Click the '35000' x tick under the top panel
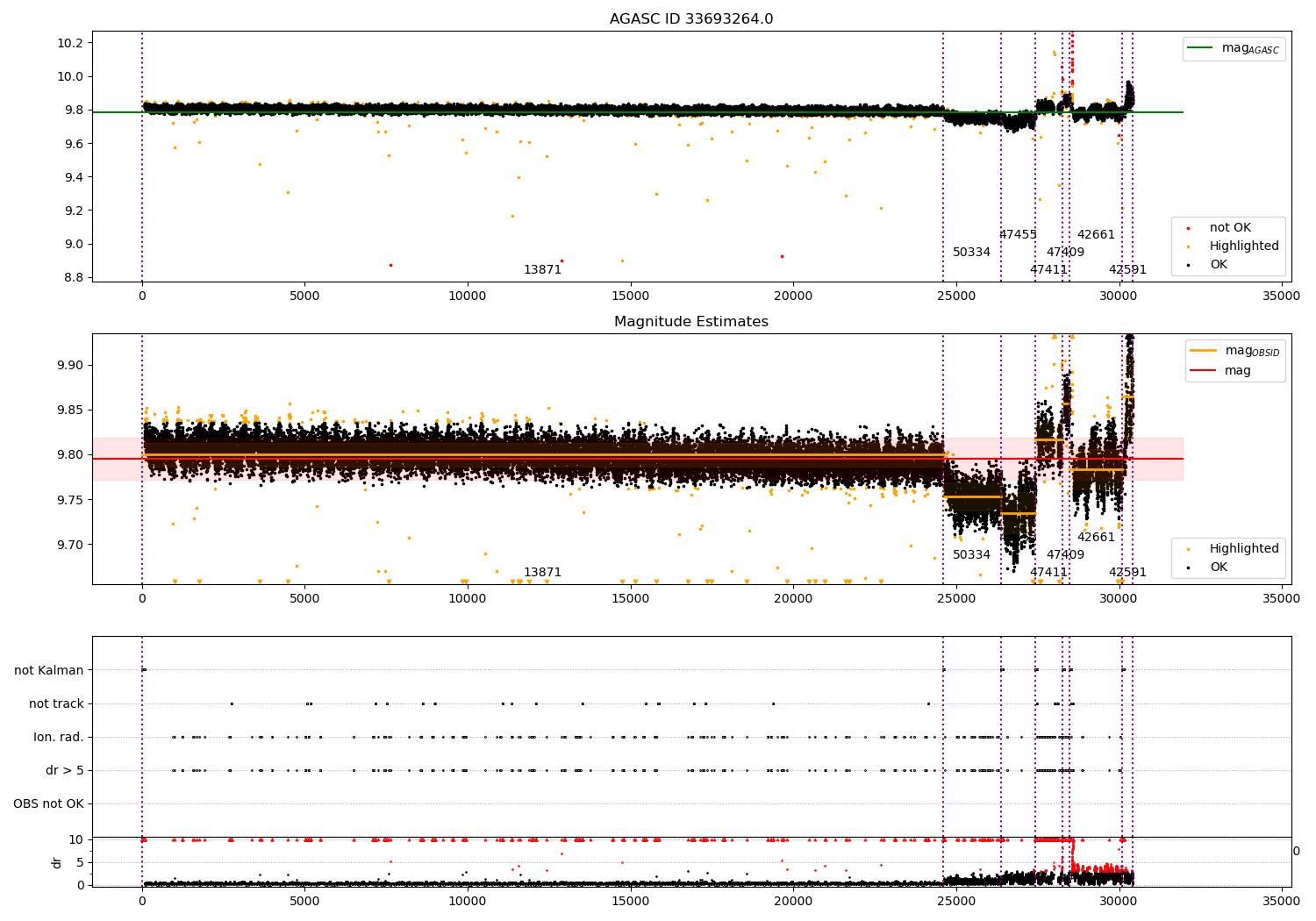The height and width of the screenshot is (921, 1316). point(1282,296)
